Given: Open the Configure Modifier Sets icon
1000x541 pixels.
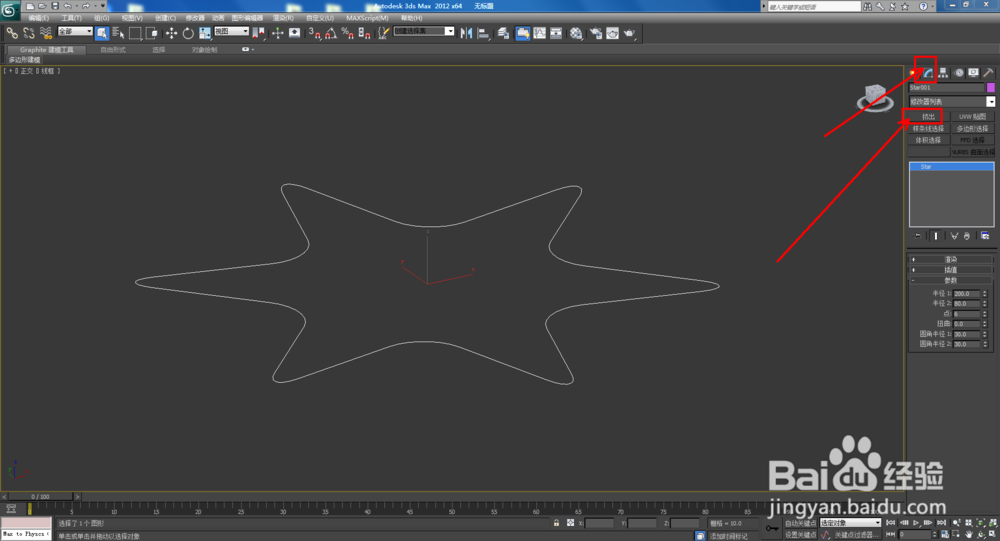Looking at the screenshot, I should click(x=985, y=236).
